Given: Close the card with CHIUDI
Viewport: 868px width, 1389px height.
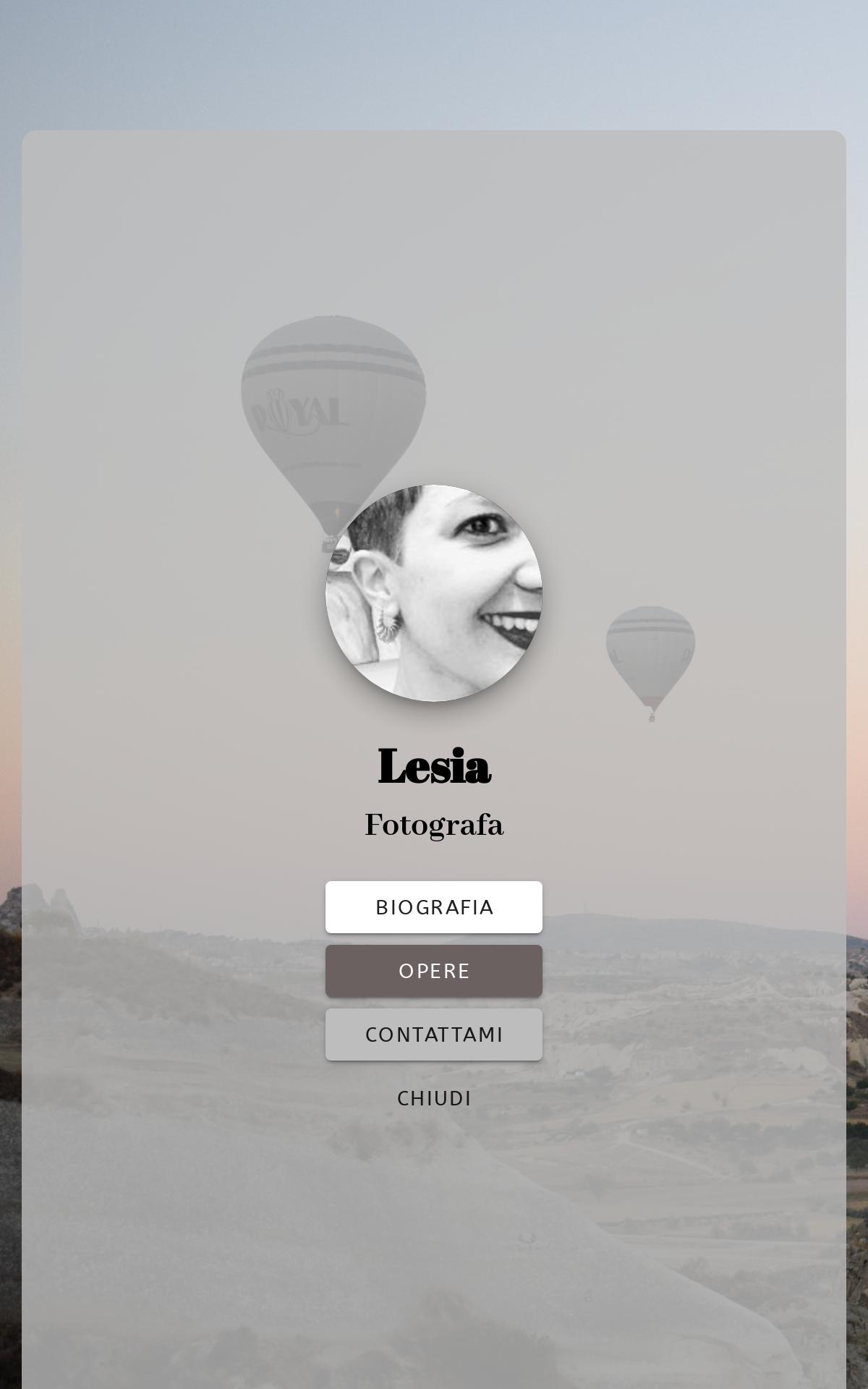Looking at the screenshot, I should pyautogui.click(x=434, y=1097).
